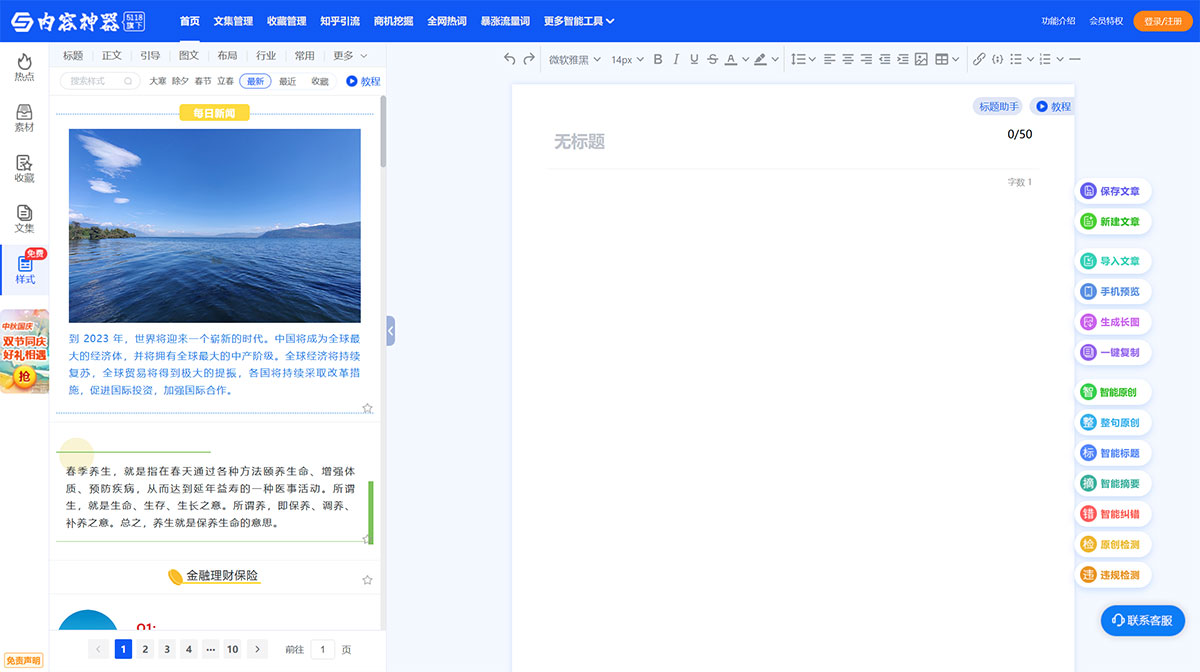Click the Undo arrow icon
This screenshot has width=1200, height=672.
[509, 59]
